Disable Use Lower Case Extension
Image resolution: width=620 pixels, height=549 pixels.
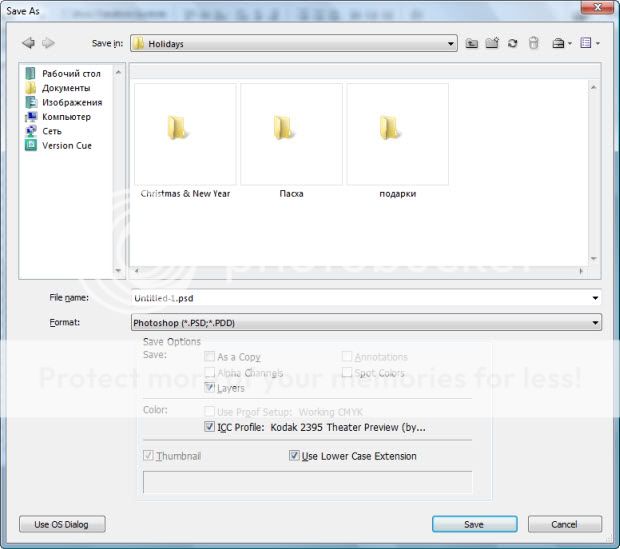click(294, 456)
